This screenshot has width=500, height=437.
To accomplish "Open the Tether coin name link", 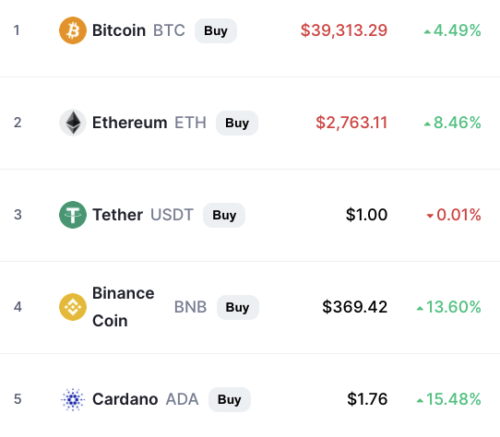I will coord(118,215).
